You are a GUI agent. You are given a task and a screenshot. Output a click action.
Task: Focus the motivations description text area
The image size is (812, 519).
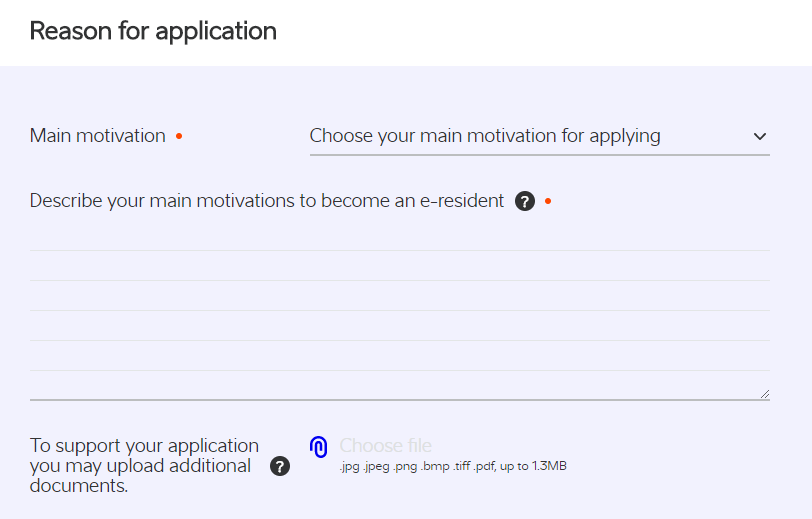[x=400, y=311]
